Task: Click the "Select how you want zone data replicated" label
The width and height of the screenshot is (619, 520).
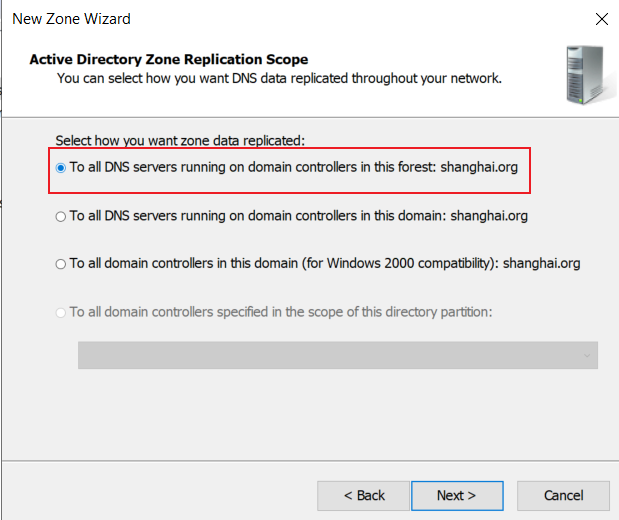Action: coord(180,141)
